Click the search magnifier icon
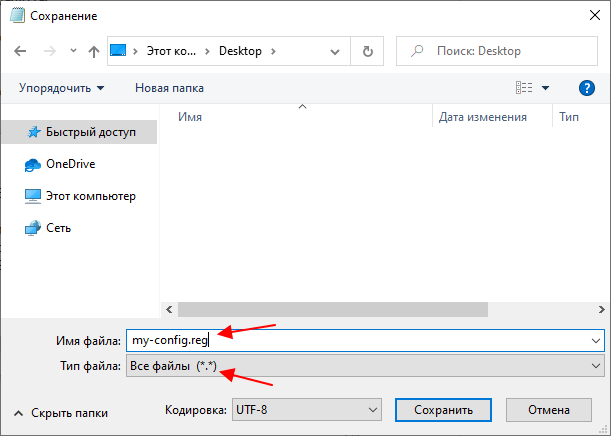The height and width of the screenshot is (436, 611). (x=417, y=51)
